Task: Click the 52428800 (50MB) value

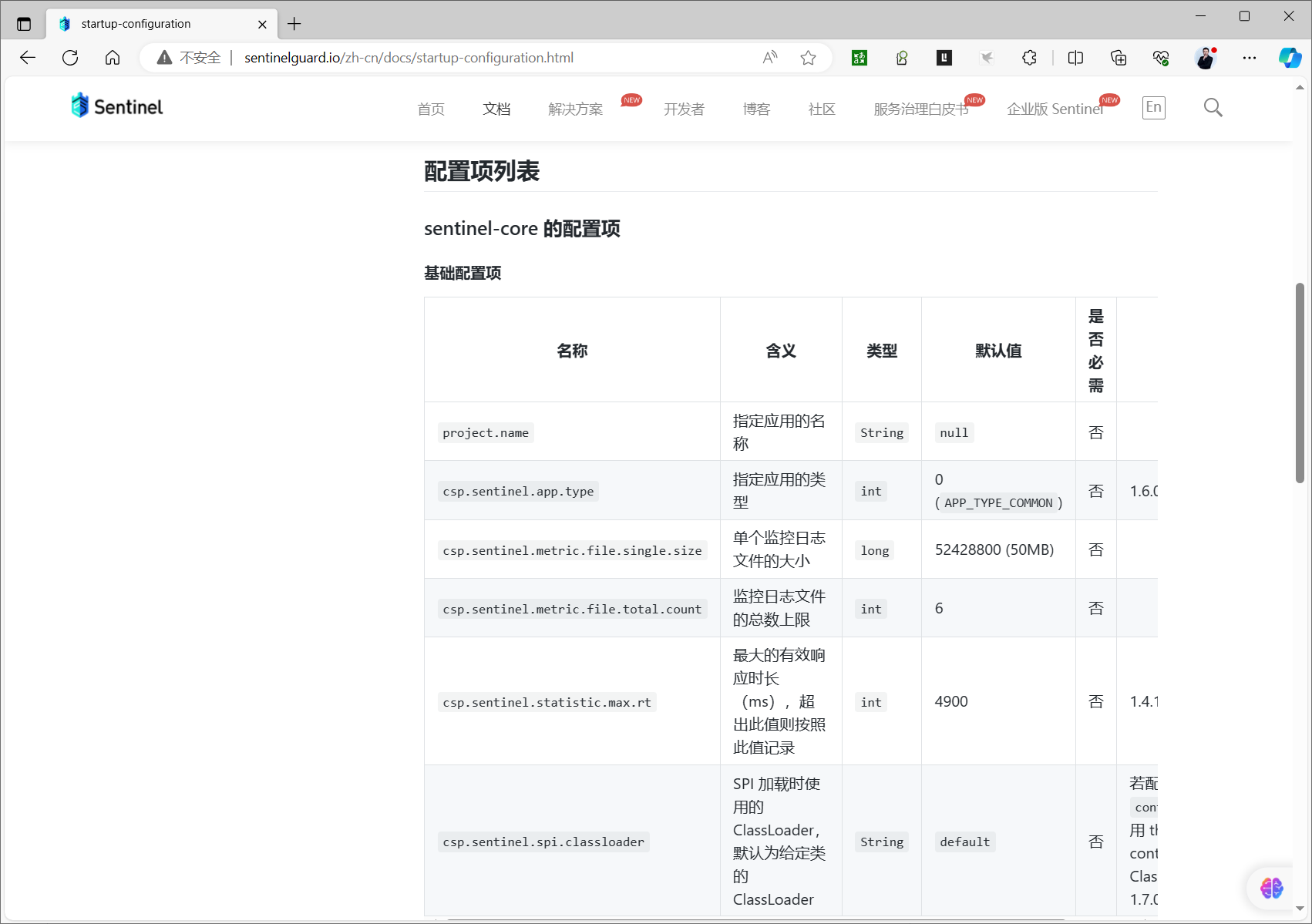Action: pyautogui.click(x=994, y=549)
